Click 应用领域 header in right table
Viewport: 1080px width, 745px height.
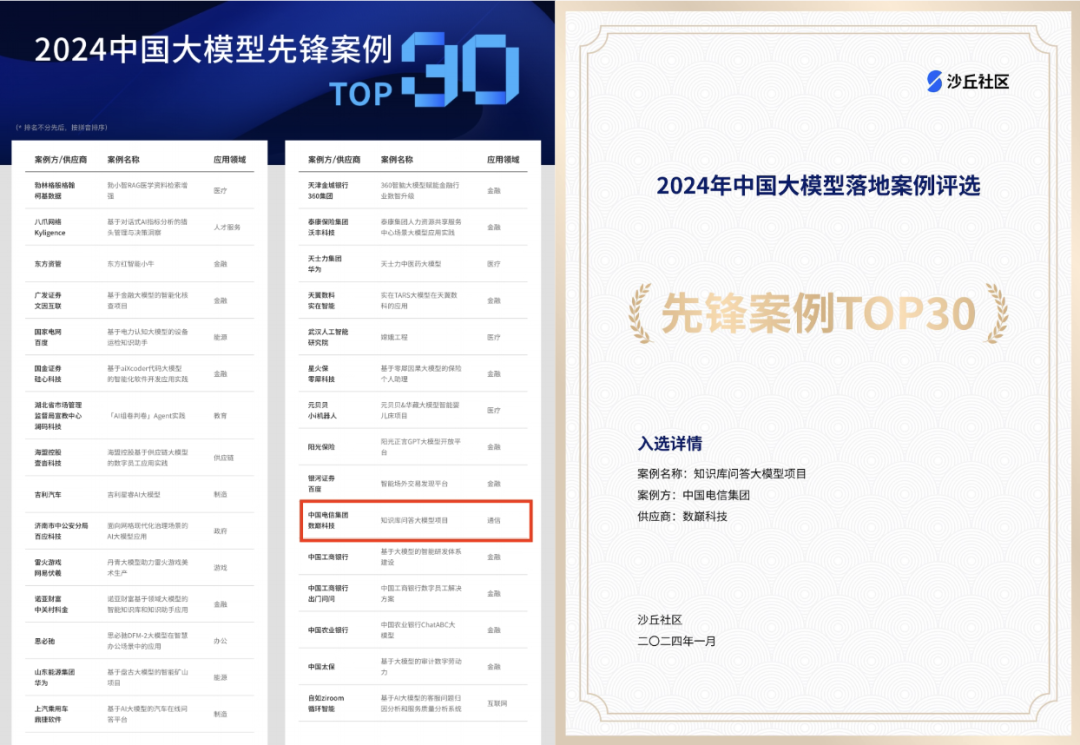pyautogui.click(x=503, y=159)
